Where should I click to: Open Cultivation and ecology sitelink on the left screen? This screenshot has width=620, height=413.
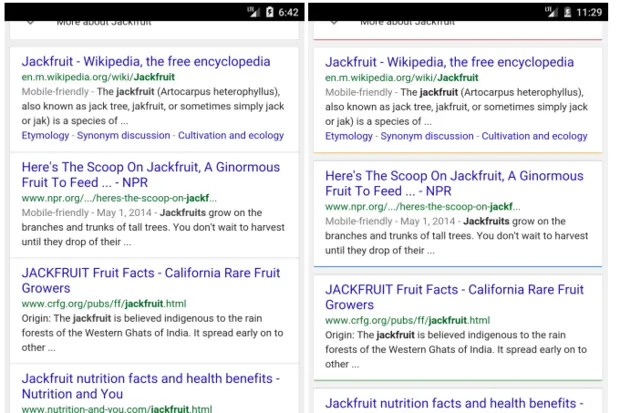coord(231,136)
